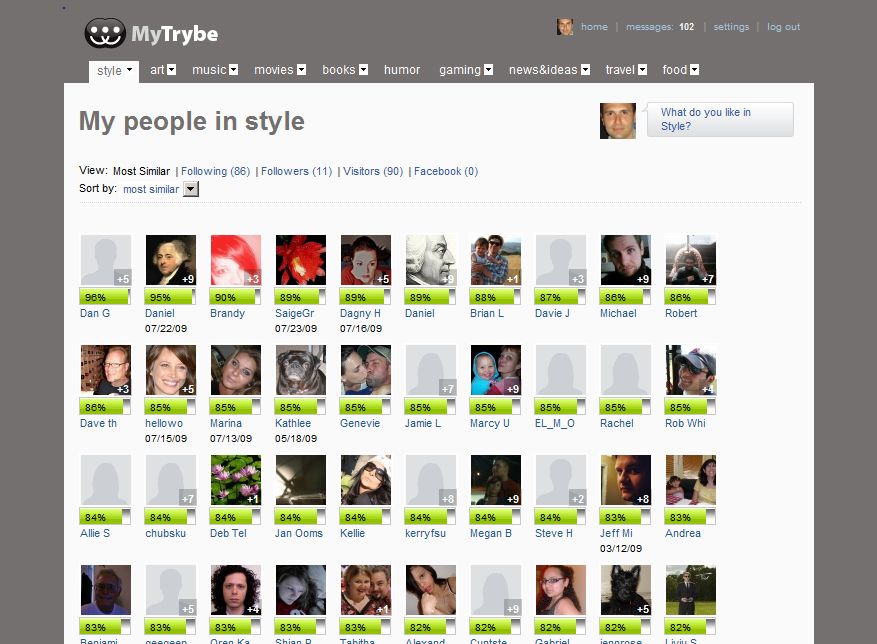Open Kathlee's pug dog avatar

tap(300, 370)
